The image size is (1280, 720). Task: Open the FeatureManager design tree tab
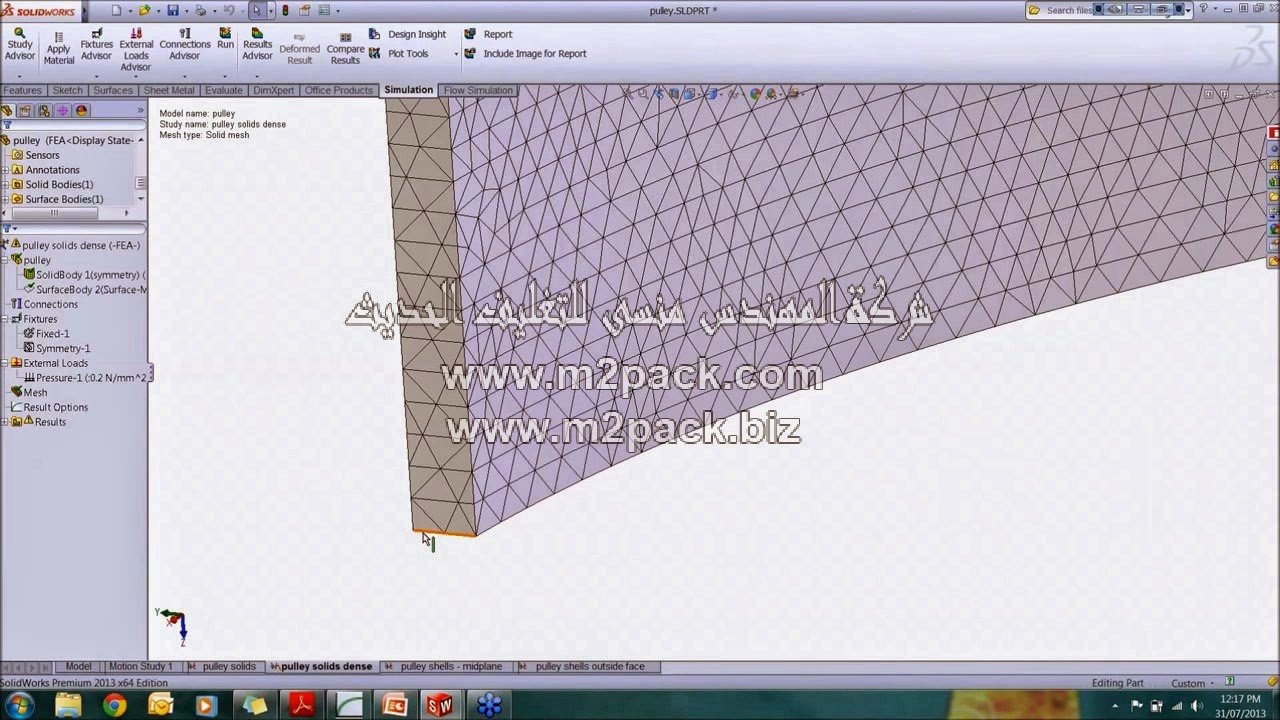(x=7, y=111)
